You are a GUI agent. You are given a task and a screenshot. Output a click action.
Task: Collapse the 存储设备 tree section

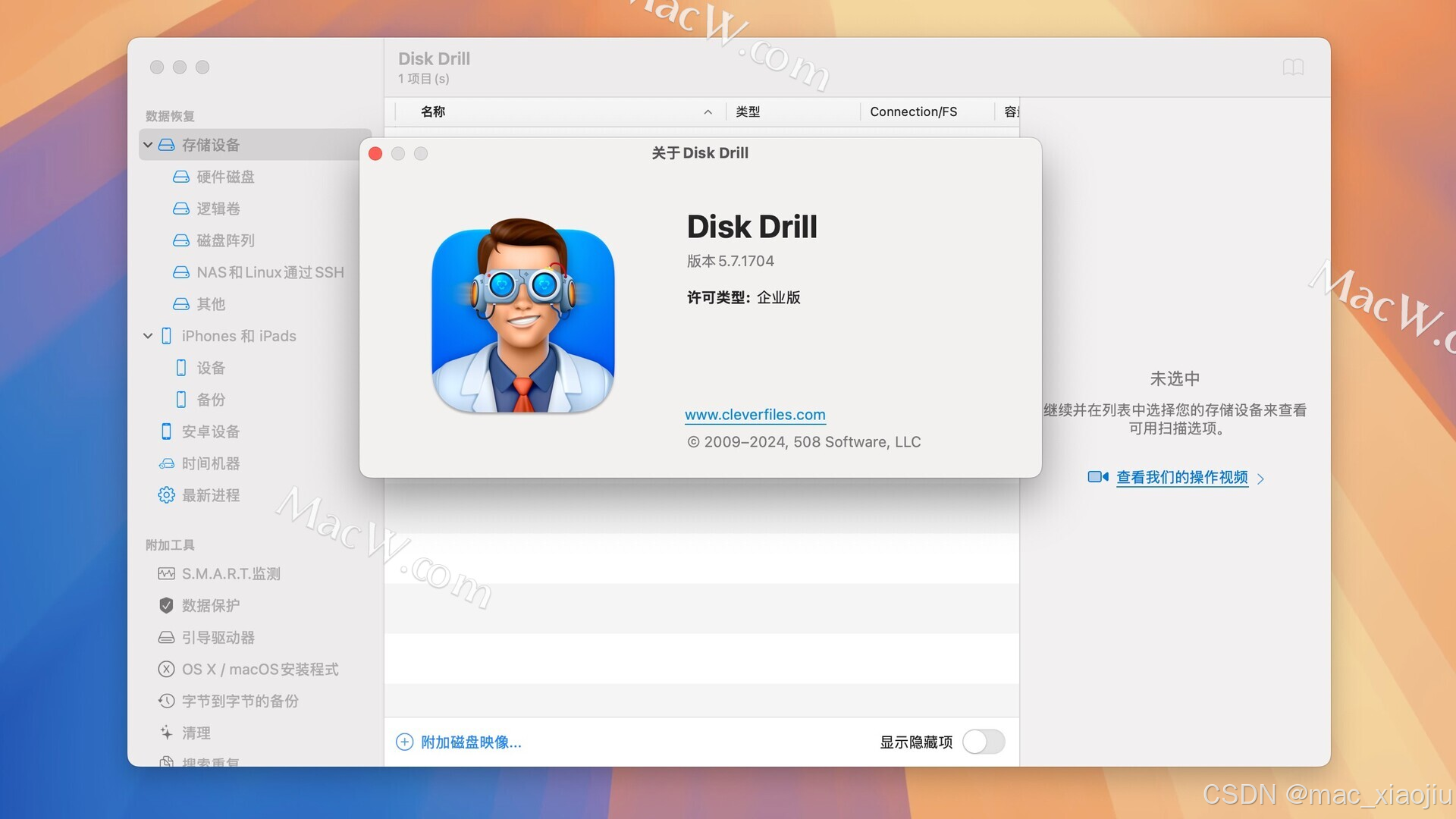pos(149,144)
